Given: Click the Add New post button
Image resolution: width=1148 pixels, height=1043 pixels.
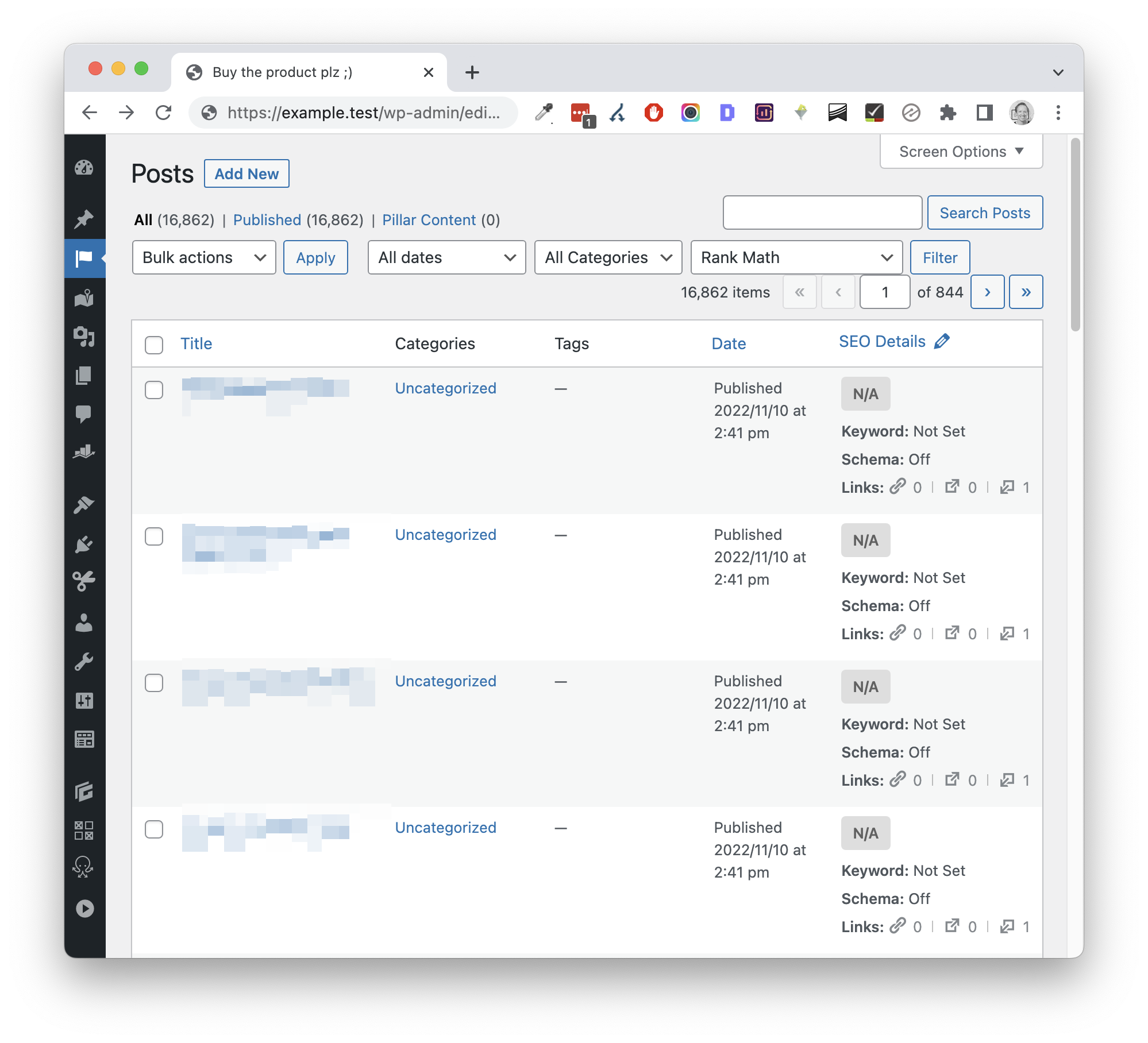Looking at the screenshot, I should [246, 172].
